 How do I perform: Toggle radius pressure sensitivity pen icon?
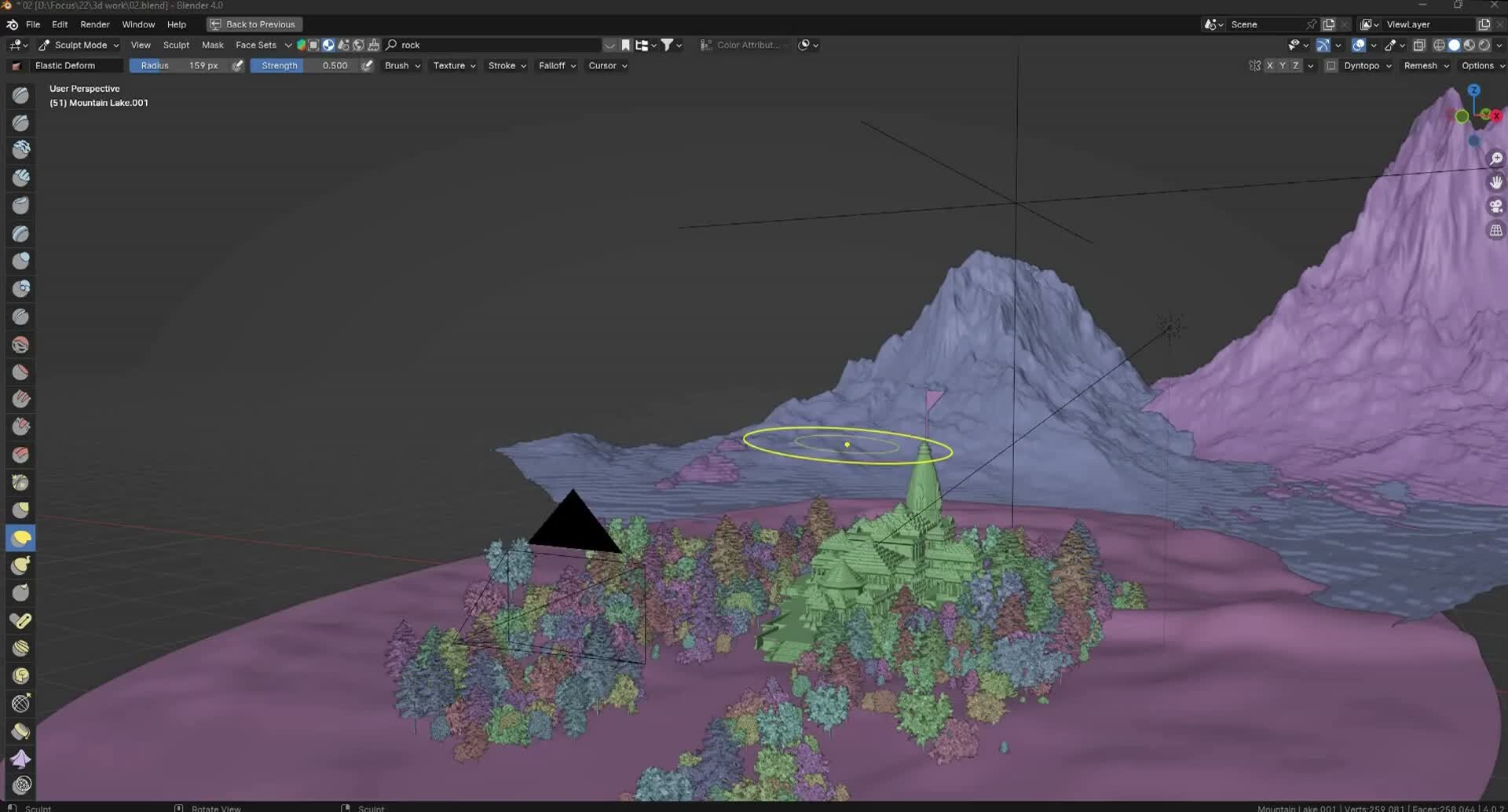[x=238, y=66]
